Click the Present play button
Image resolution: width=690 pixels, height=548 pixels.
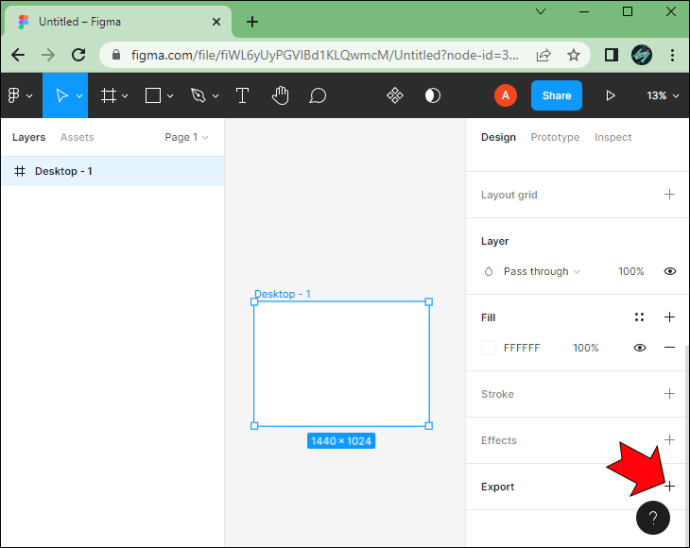(610, 96)
